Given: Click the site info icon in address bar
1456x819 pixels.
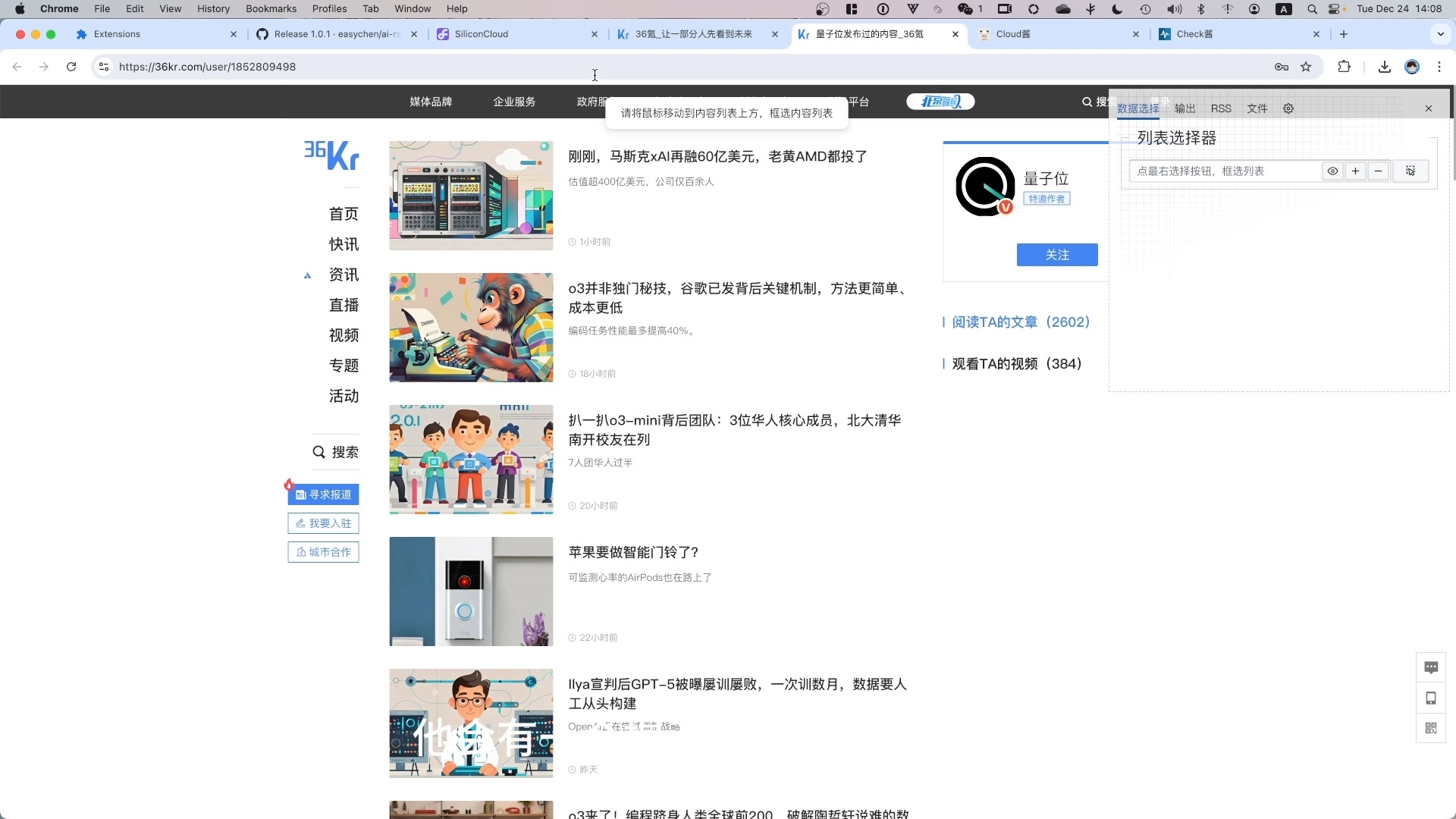Looking at the screenshot, I should [x=104, y=67].
